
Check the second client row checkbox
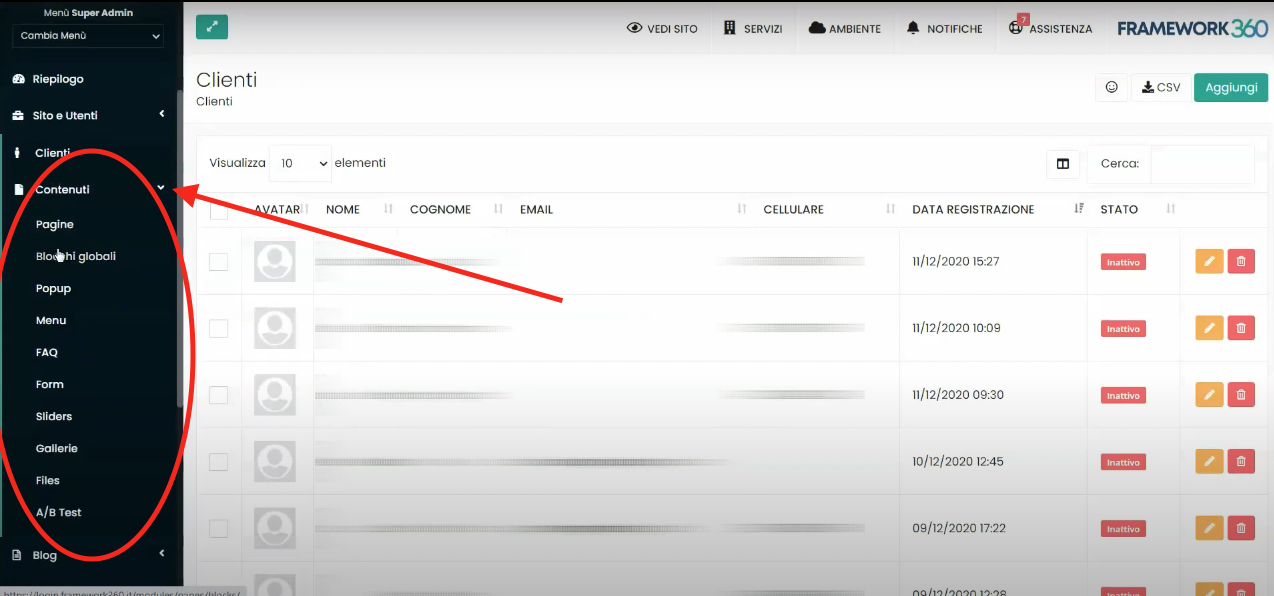tap(218, 328)
